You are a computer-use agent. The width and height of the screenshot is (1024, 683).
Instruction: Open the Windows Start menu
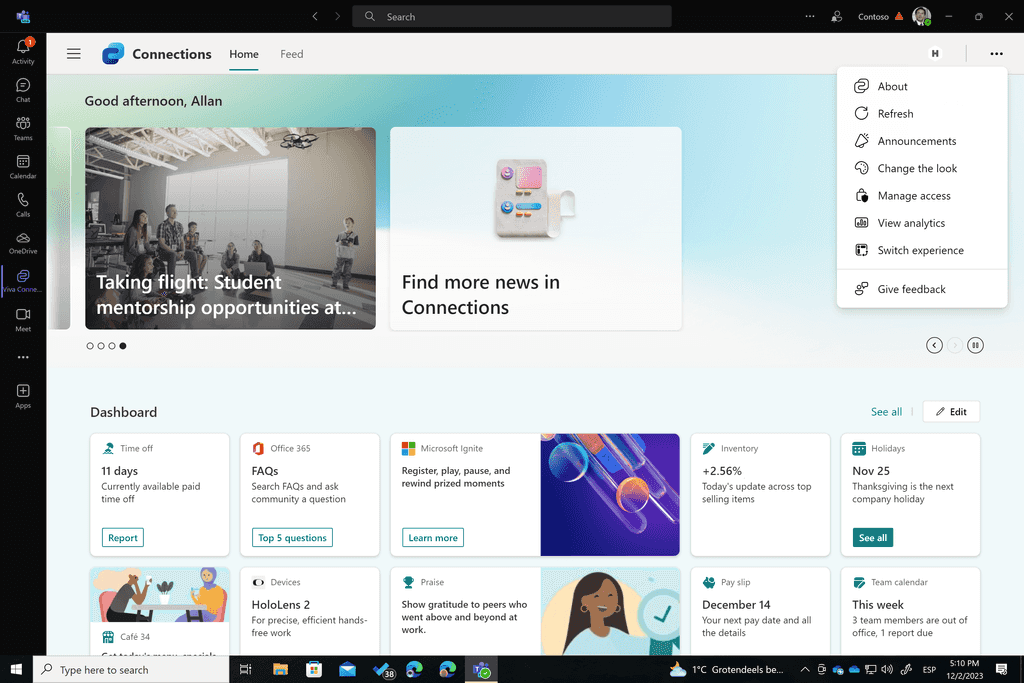[16, 669]
